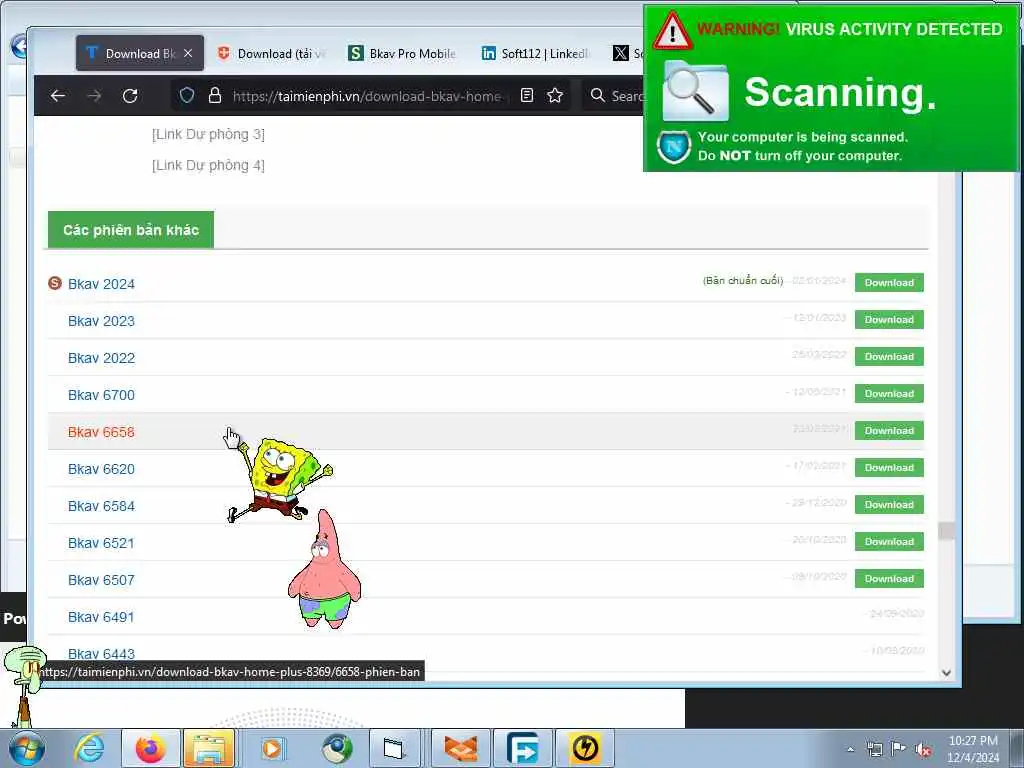Open the [Link Dự phòng 3] link
The height and width of the screenshot is (768, 1024).
tap(208, 134)
